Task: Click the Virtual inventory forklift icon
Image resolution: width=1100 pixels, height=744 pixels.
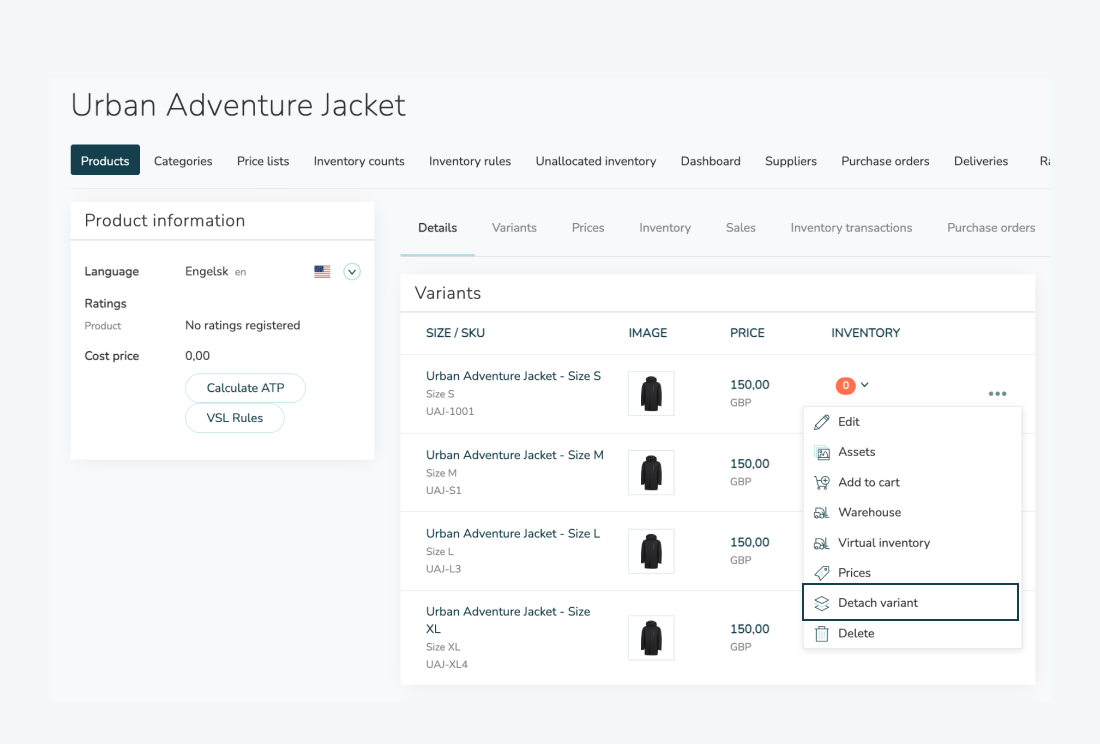Action: [822, 543]
